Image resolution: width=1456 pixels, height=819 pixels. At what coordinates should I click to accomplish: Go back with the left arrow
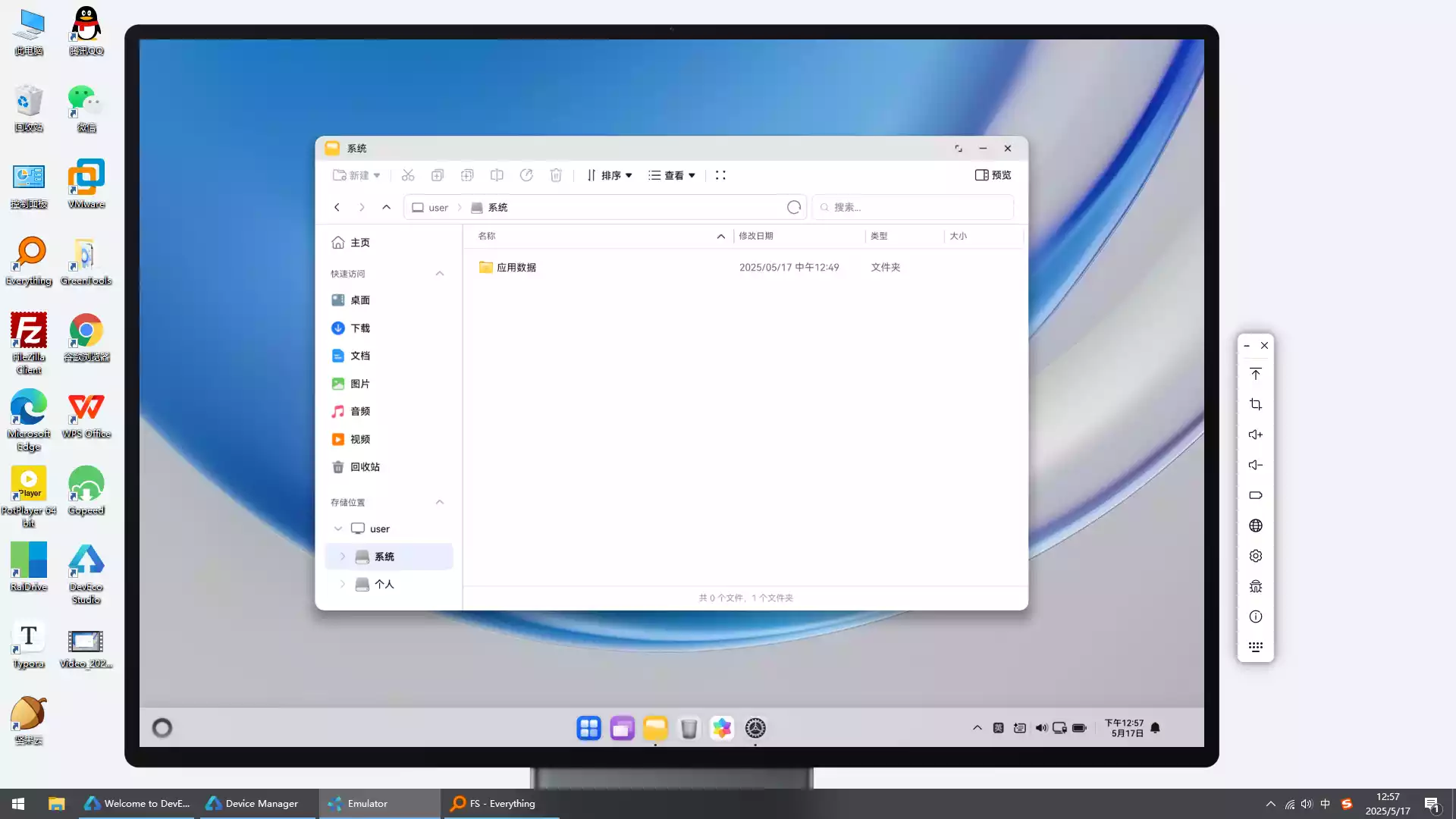pos(337,207)
